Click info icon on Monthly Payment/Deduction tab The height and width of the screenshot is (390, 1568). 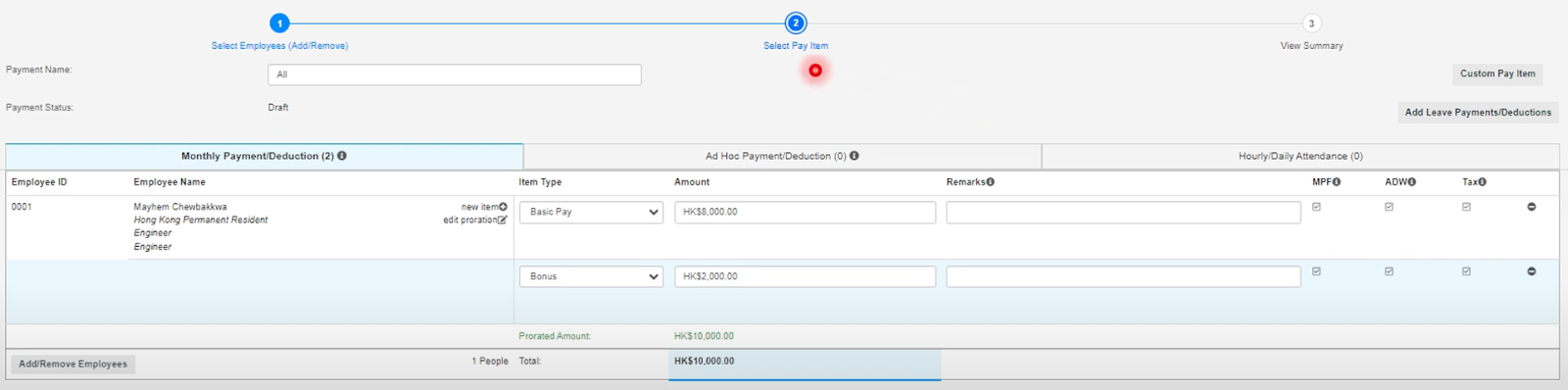pyautogui.click(x=342, y=156)
